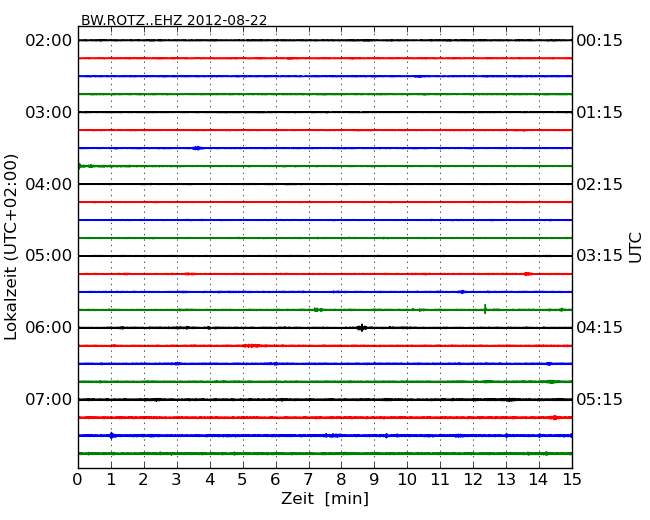
Task: Click the x-axis tick label 15
Action: 572,480
